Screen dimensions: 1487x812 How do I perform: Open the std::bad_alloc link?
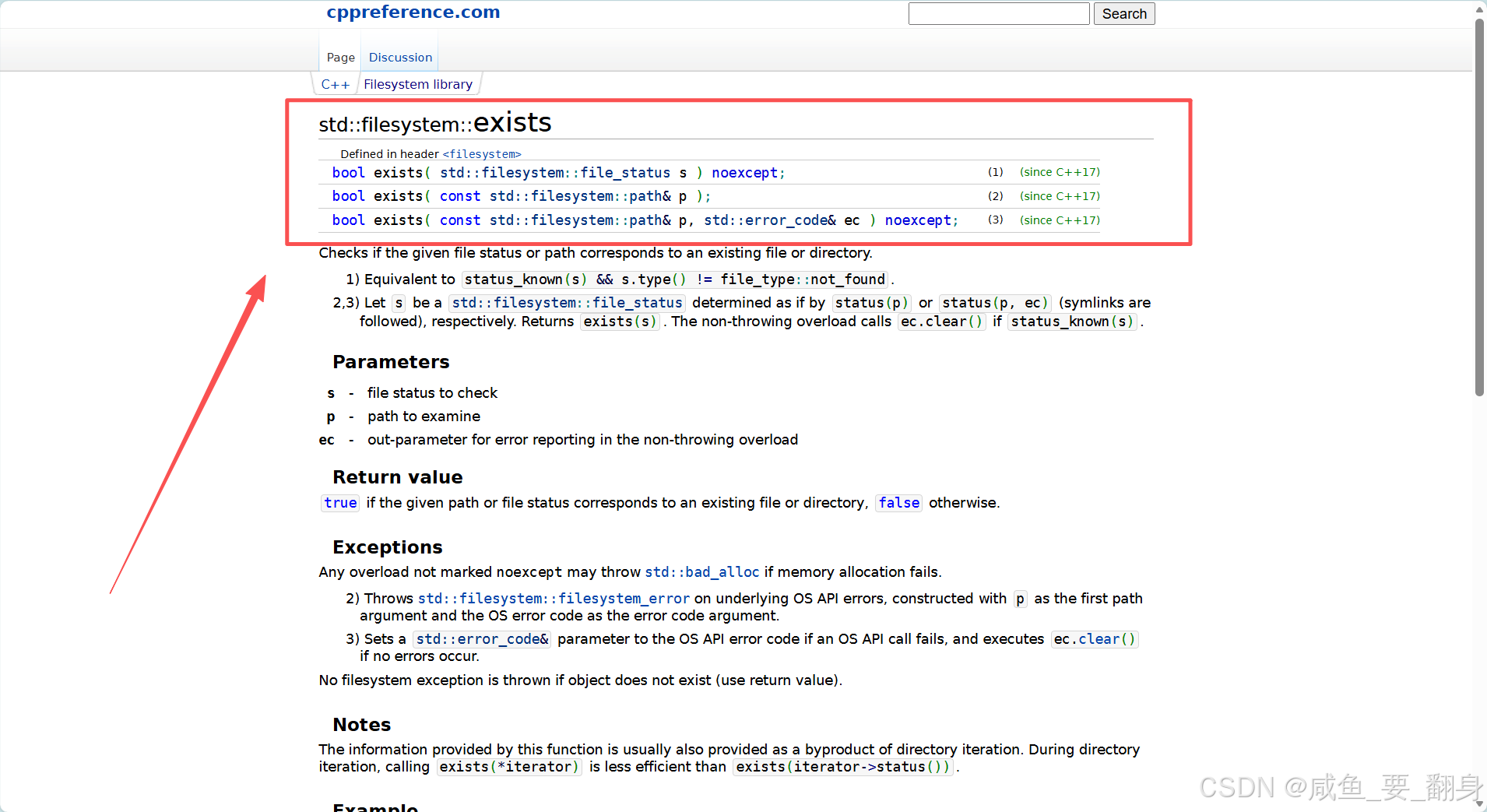coord(702,572)
